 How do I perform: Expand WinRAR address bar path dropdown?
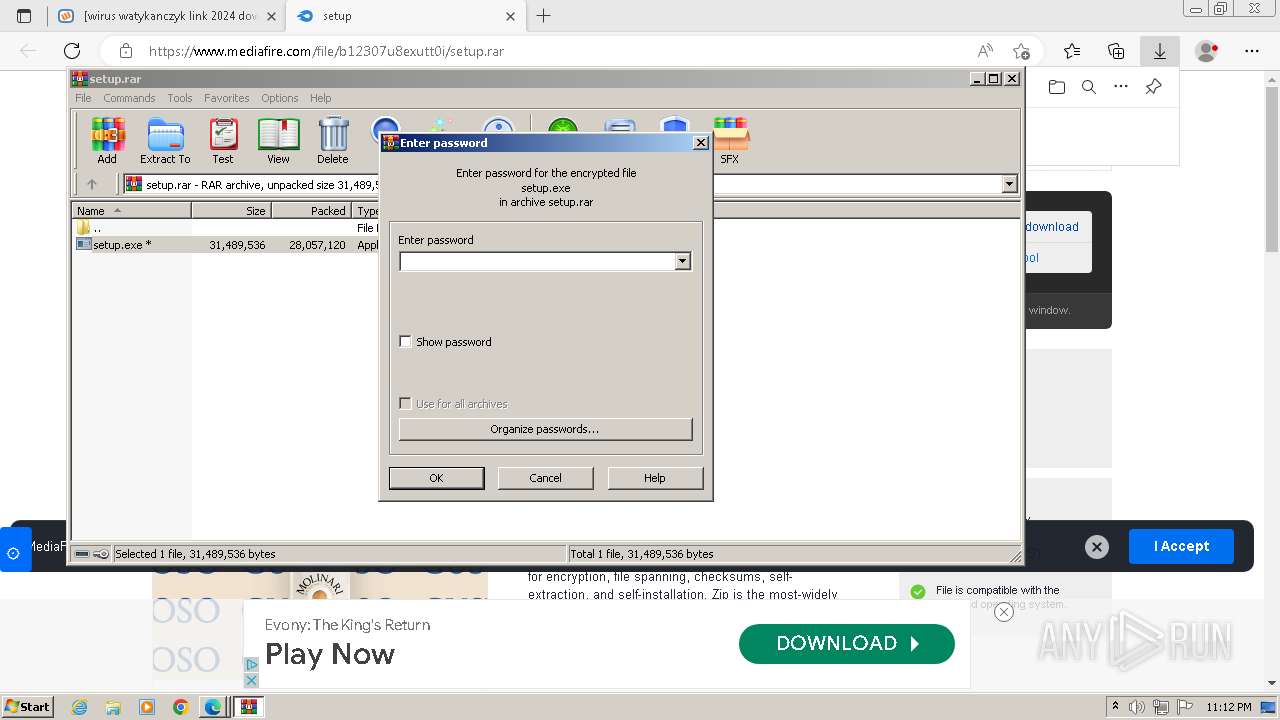pos(1009,184)
